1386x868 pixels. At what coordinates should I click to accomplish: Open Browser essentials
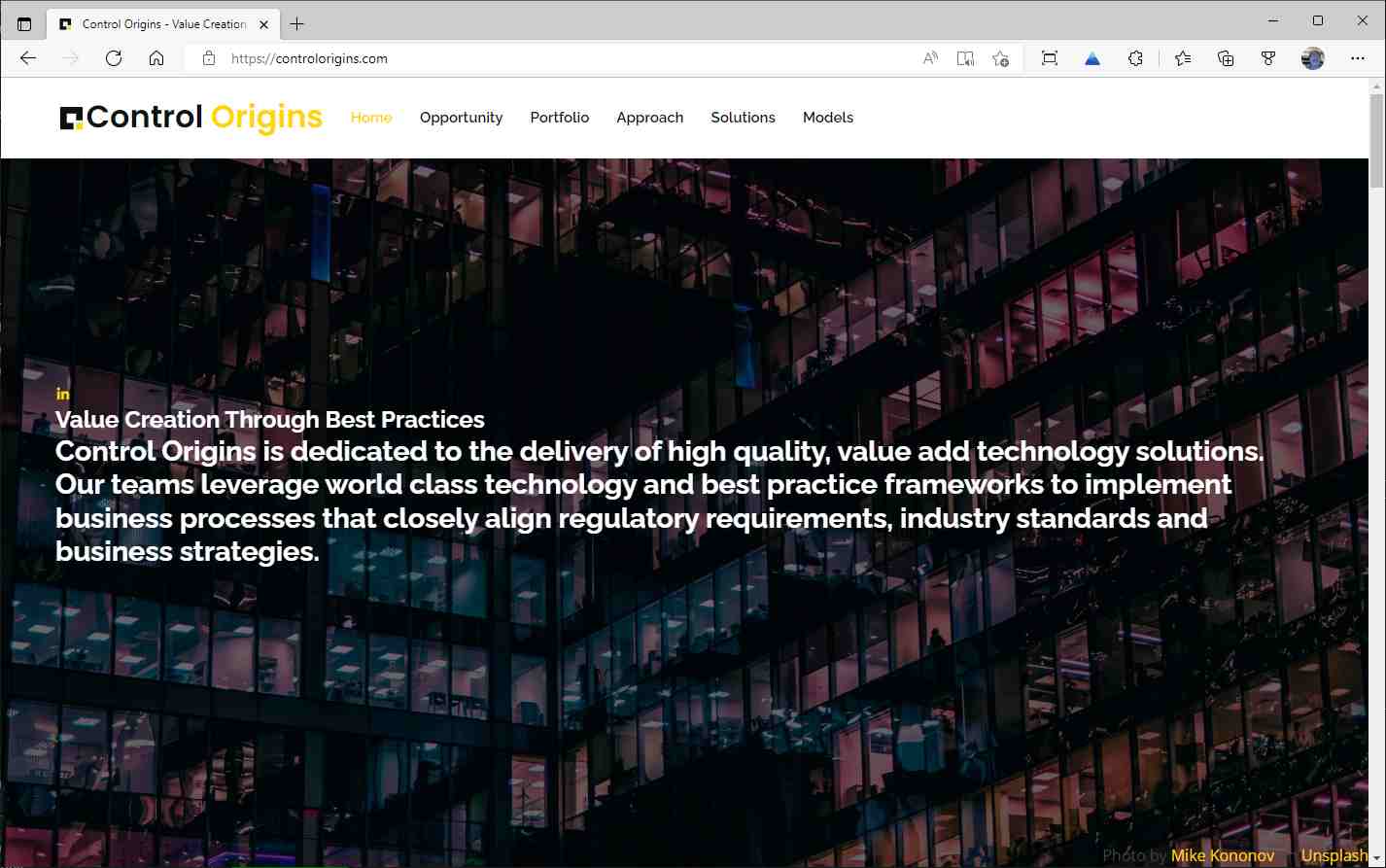[1267, 58]
